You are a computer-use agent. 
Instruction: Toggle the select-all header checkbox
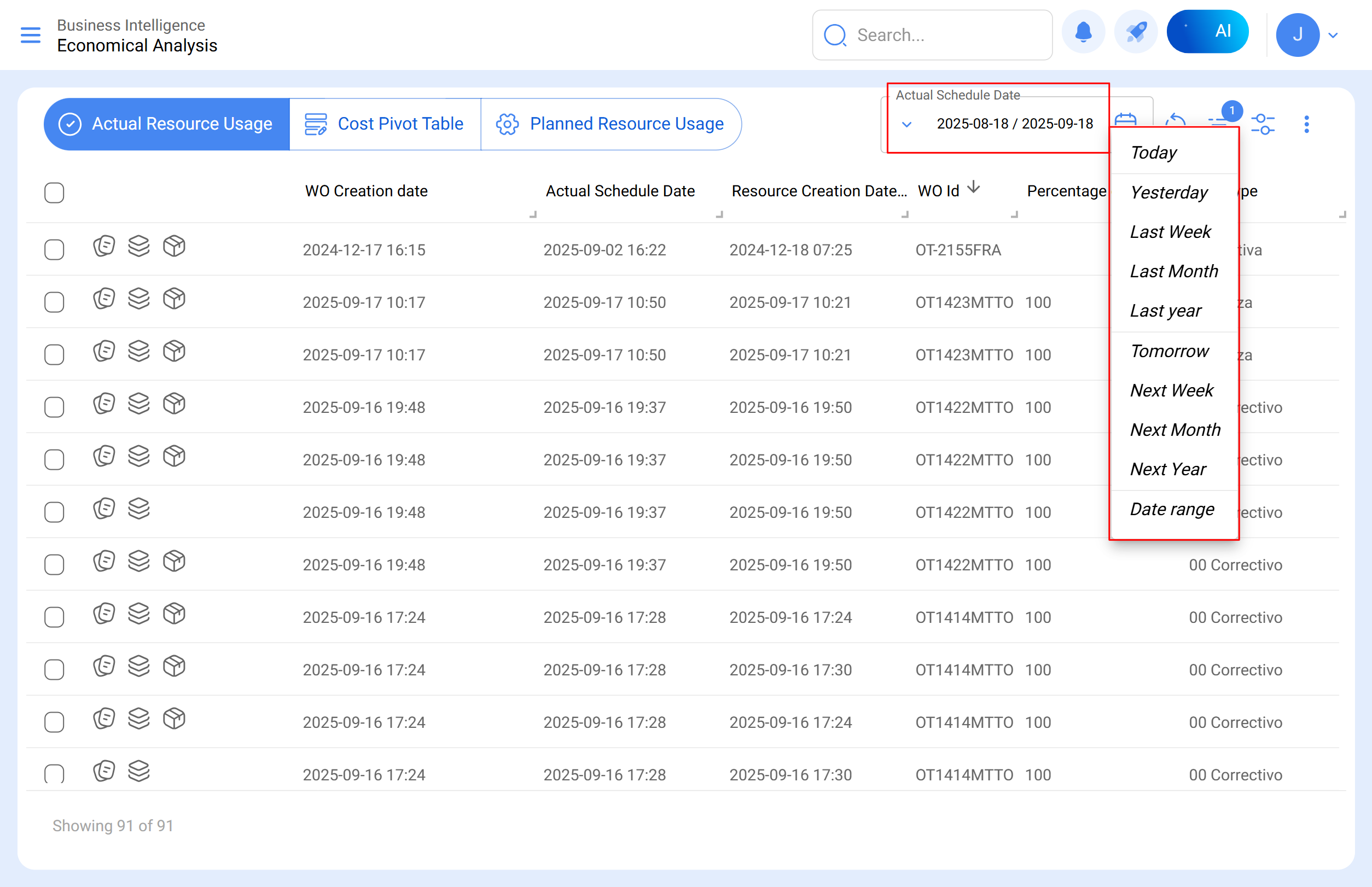54,192
